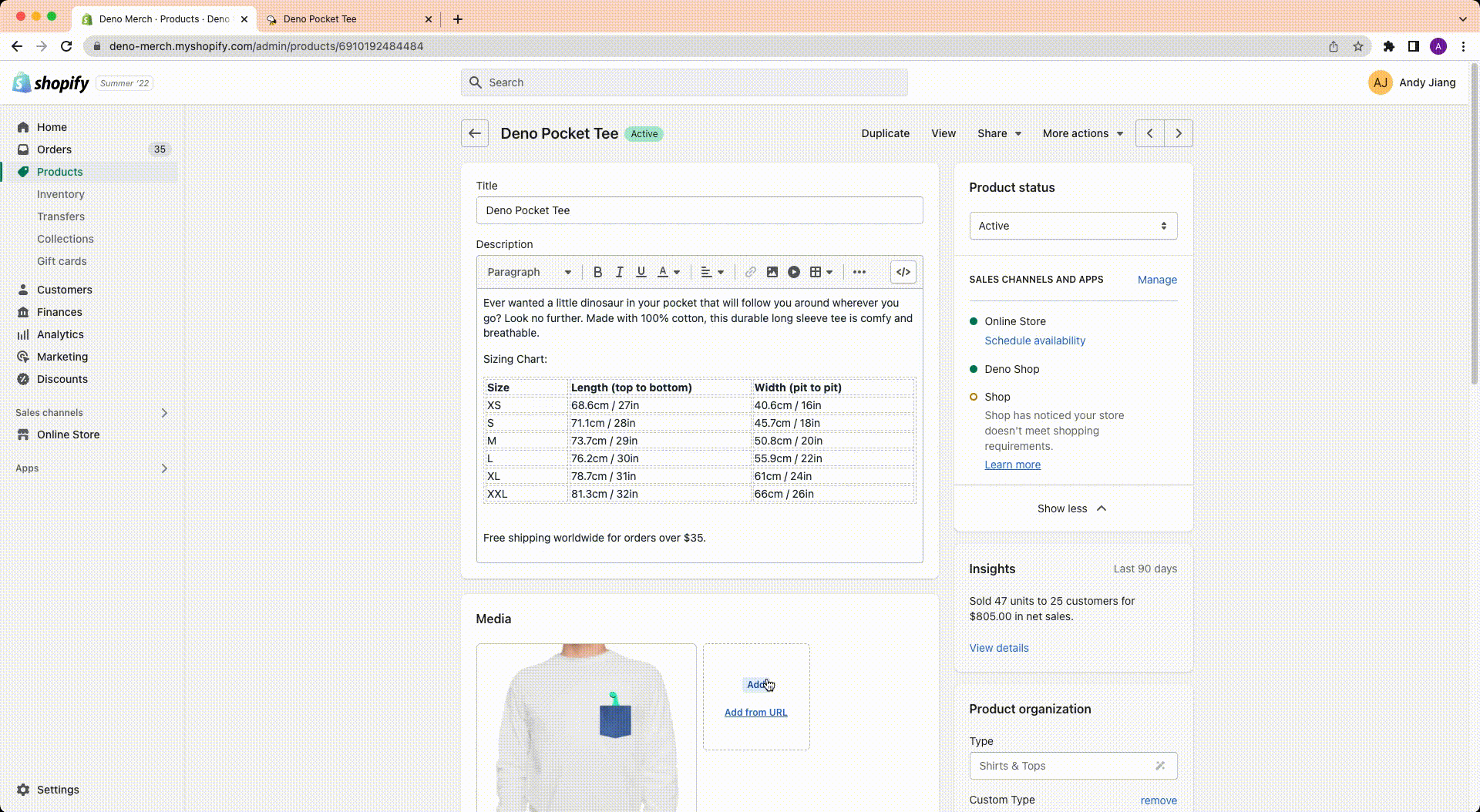The width and height of the screenshot is (1480, 812).
Task: Click Add from URL link
Action: point(755,713)
